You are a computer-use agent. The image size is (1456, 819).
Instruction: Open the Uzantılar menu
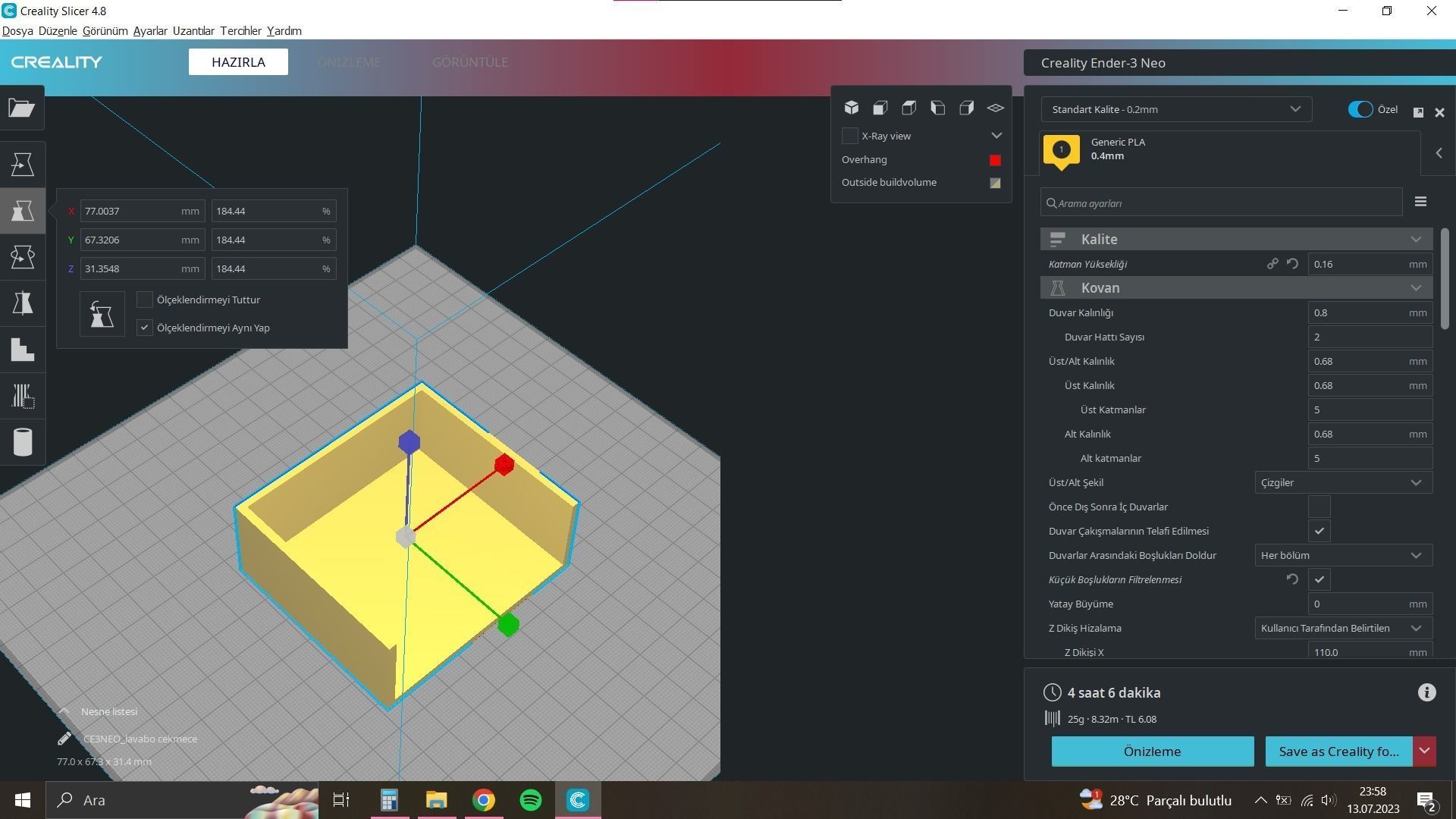pos(193,31)
